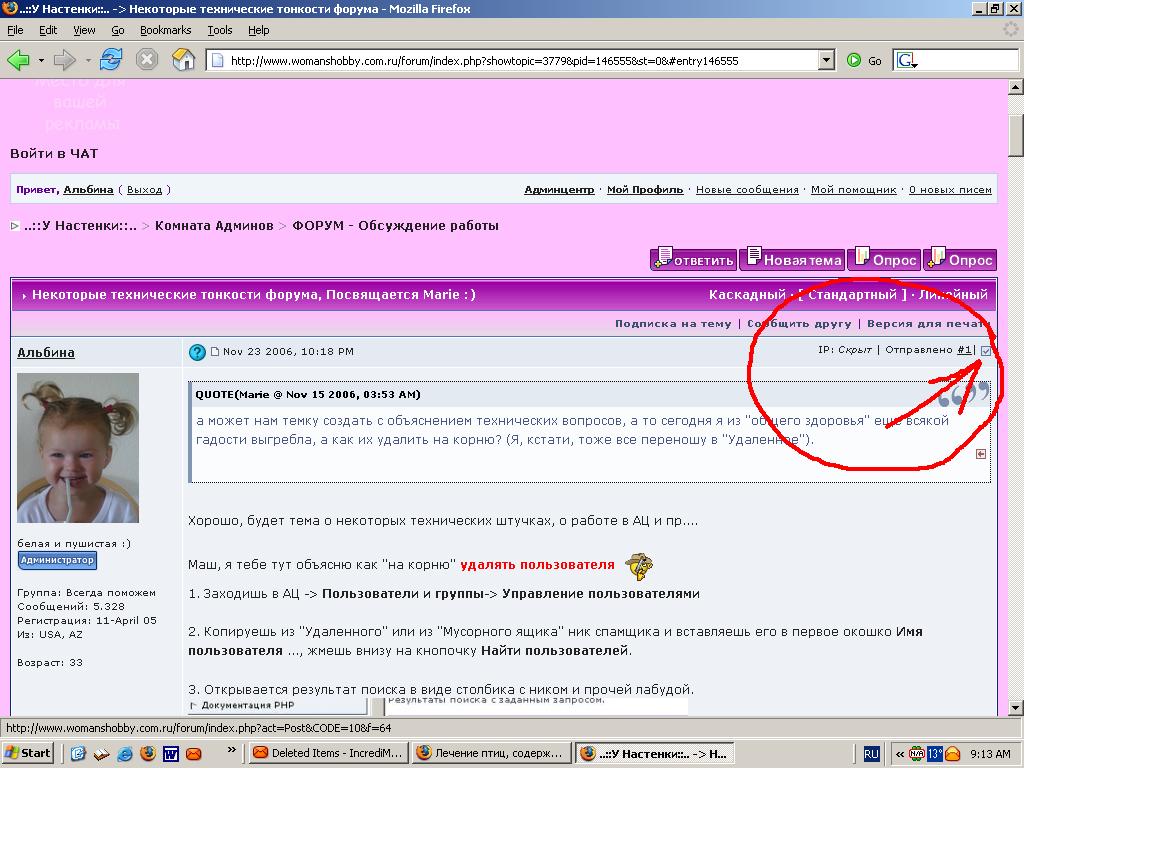
Task: Click the "Версия для печати" link
Action: pyautogui.click(x=928, y=323)
